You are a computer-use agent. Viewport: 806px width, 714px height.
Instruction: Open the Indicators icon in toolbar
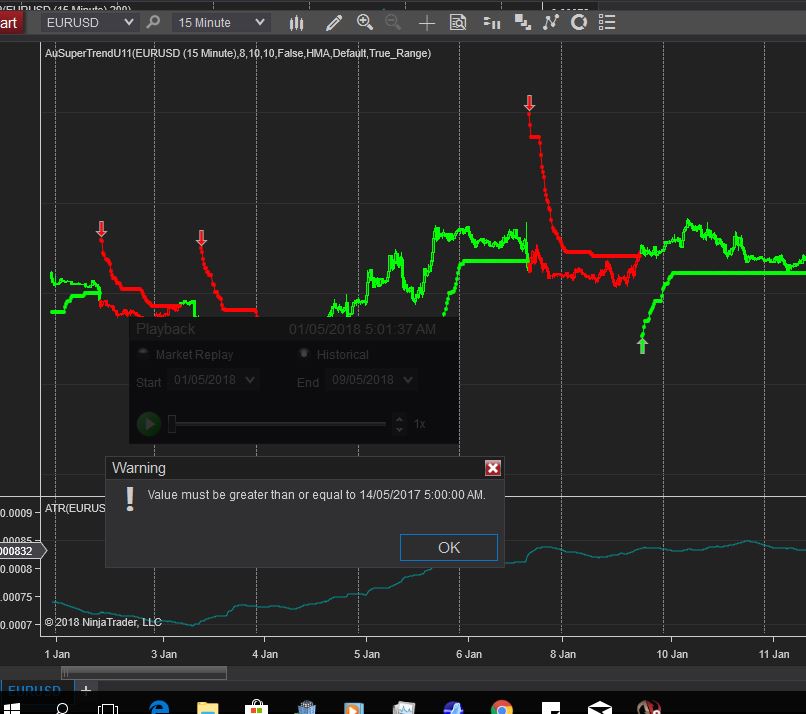tap(551, 22)
